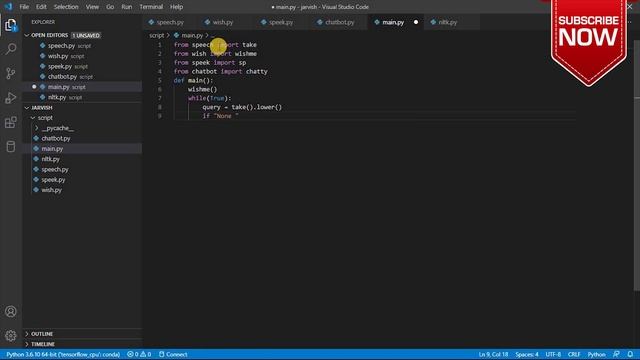Screen dimensions: 640x360
Task: Open the Extensions view
Action: point(11,122)
